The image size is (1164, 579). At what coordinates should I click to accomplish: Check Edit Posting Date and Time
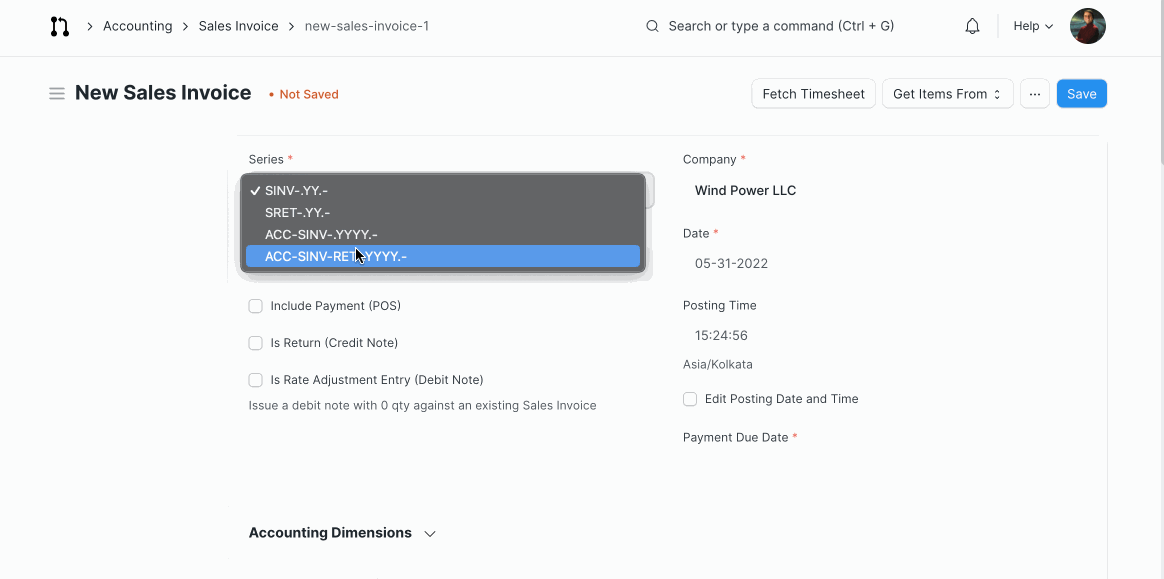tap(689, 399)
